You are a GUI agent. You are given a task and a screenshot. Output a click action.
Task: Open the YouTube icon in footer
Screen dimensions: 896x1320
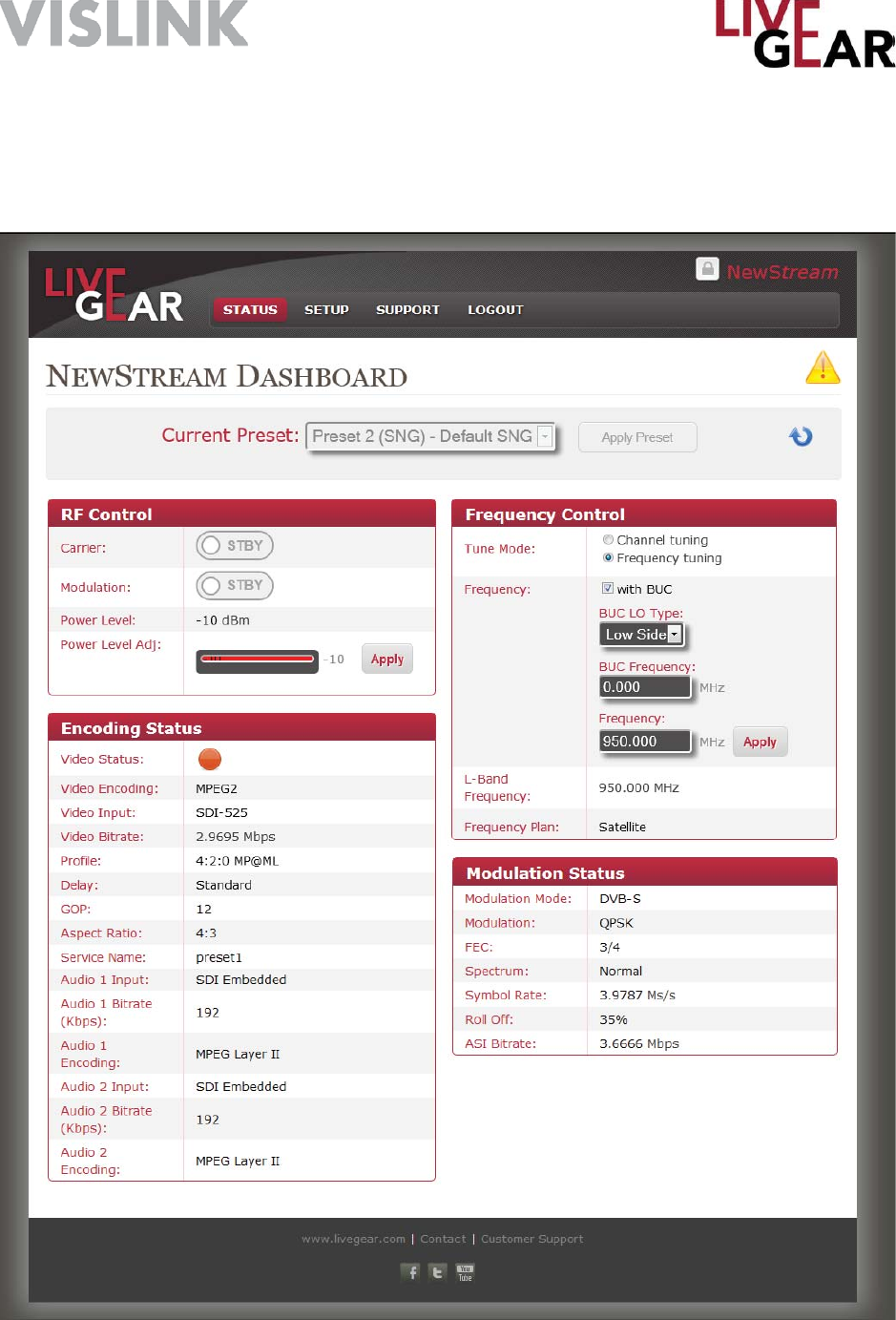465,1271
